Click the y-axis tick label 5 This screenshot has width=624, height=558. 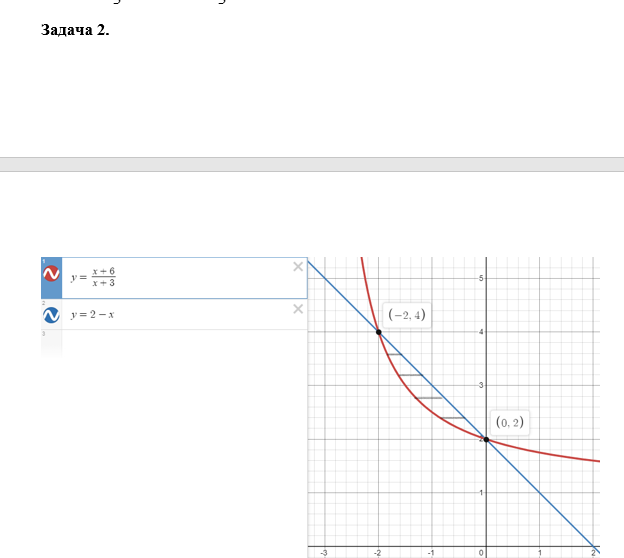point(481,278)
